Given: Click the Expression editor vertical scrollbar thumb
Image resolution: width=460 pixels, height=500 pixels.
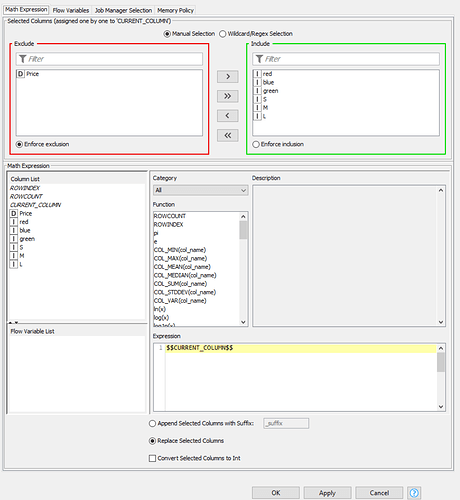Looking at the screenshot, I should click(x=441, y=362).
